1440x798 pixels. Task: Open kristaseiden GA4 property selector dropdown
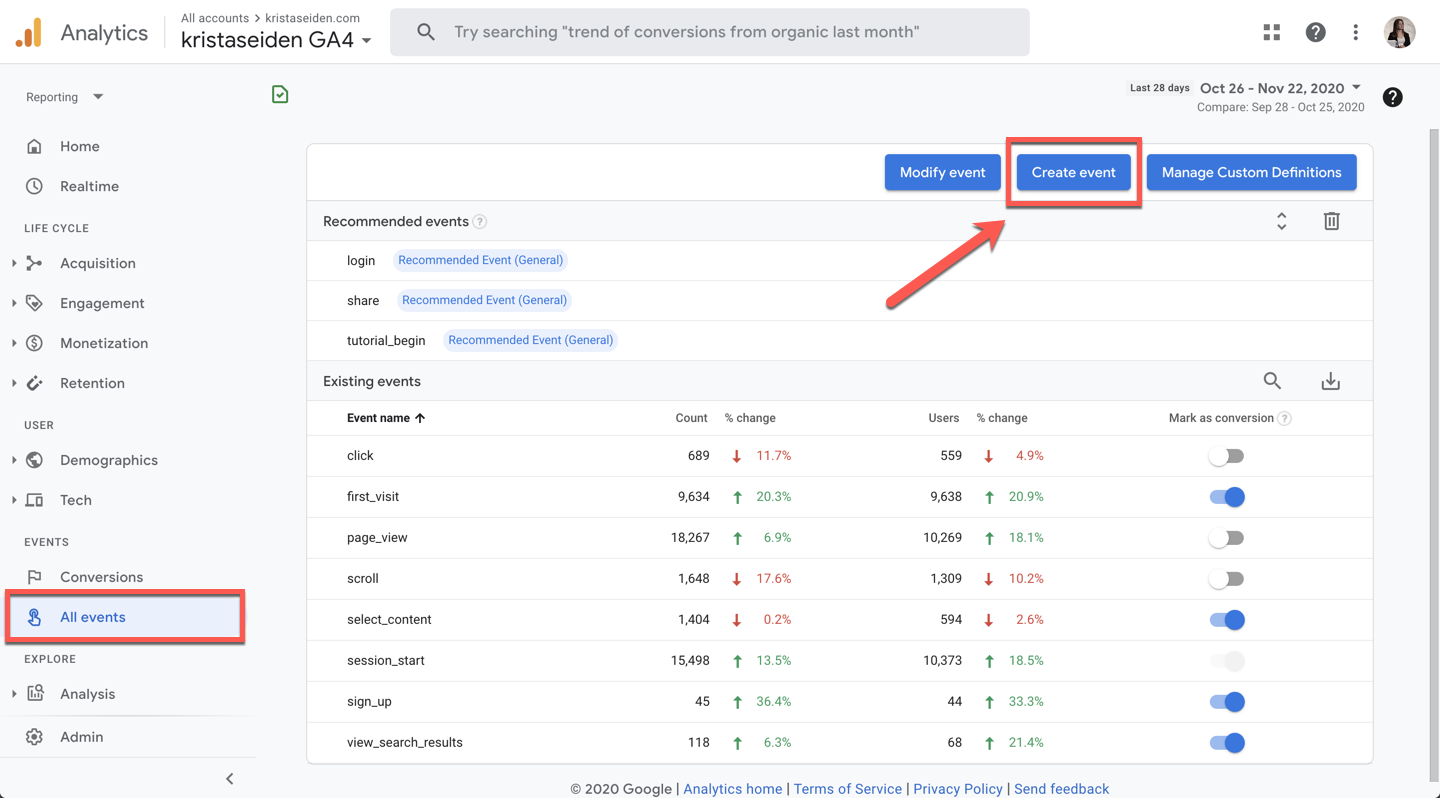coord(276,40)
